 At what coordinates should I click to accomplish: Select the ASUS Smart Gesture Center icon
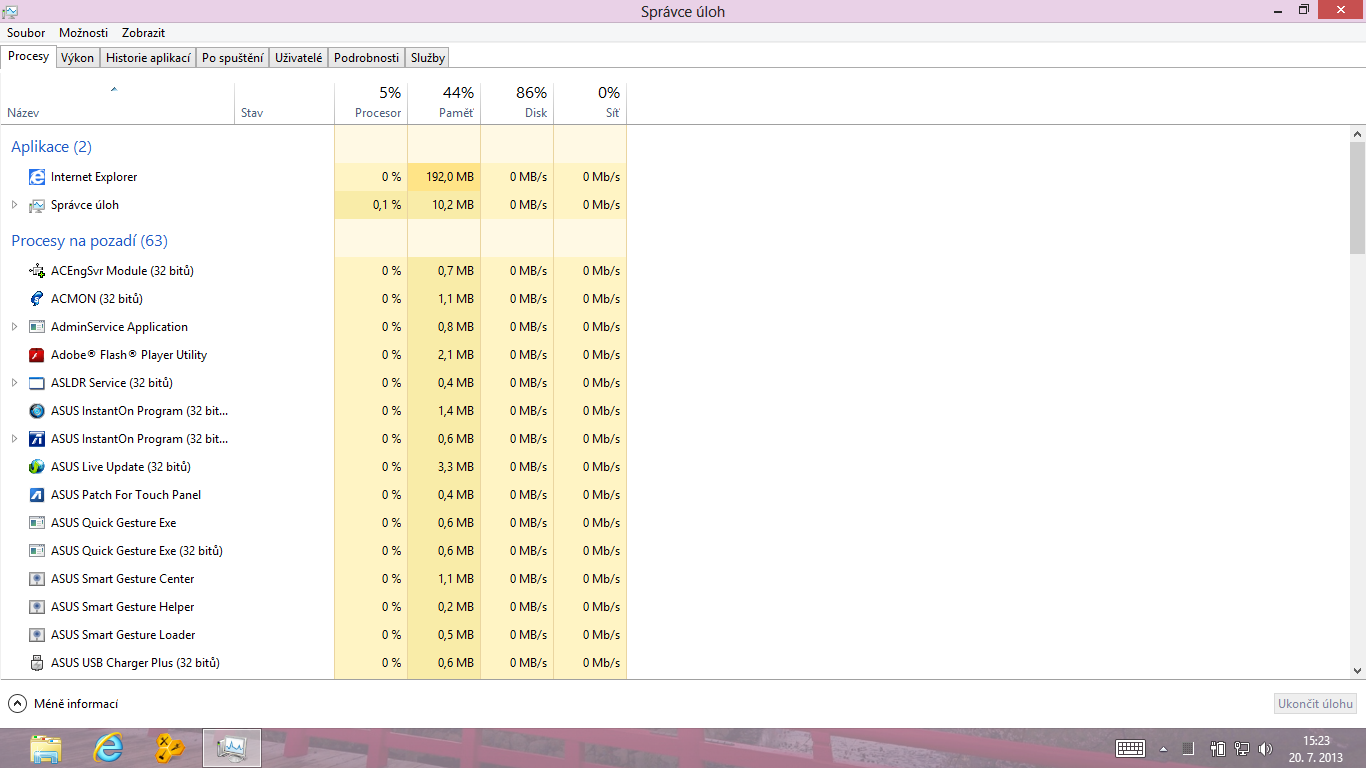[x=37, y=579]
